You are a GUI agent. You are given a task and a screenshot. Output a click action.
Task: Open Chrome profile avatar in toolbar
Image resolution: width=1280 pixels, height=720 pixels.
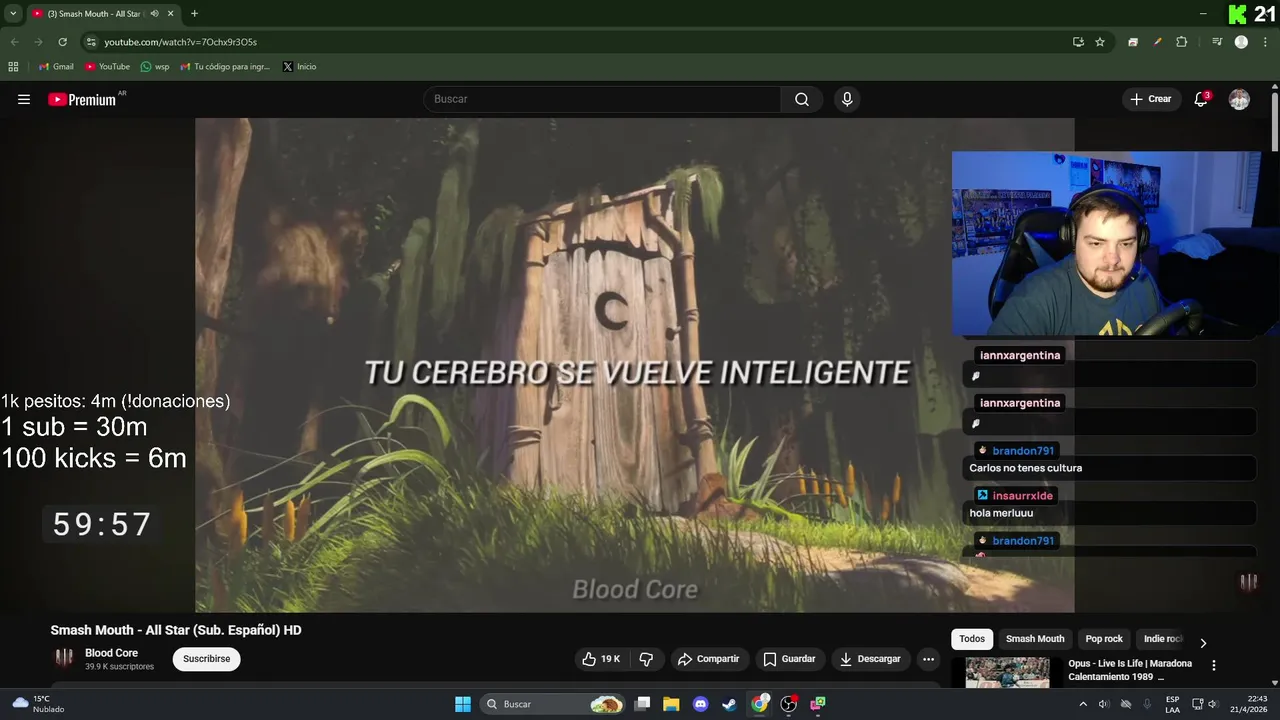pos(1241,42)
